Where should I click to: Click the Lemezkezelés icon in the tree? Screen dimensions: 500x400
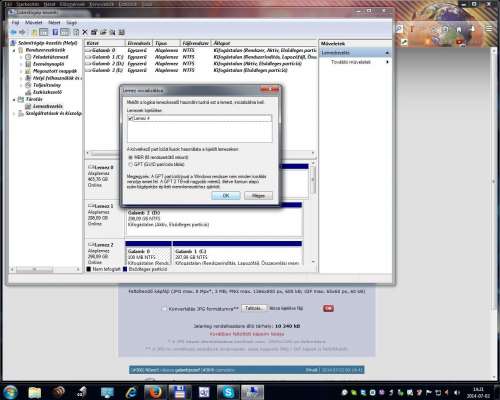[x=28, y=106]
